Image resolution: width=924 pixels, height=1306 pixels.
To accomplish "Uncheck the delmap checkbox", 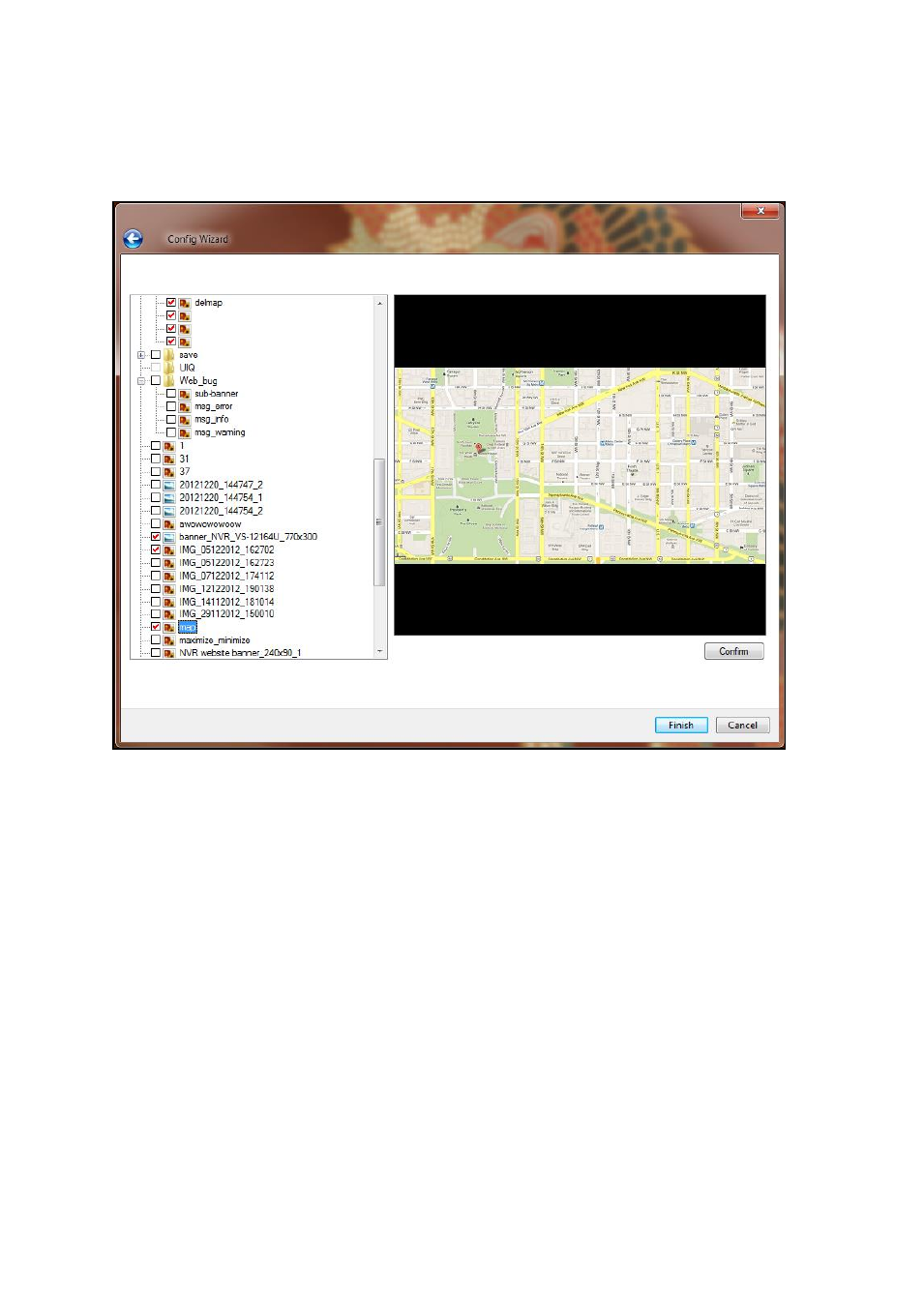I will pos(171,303).
